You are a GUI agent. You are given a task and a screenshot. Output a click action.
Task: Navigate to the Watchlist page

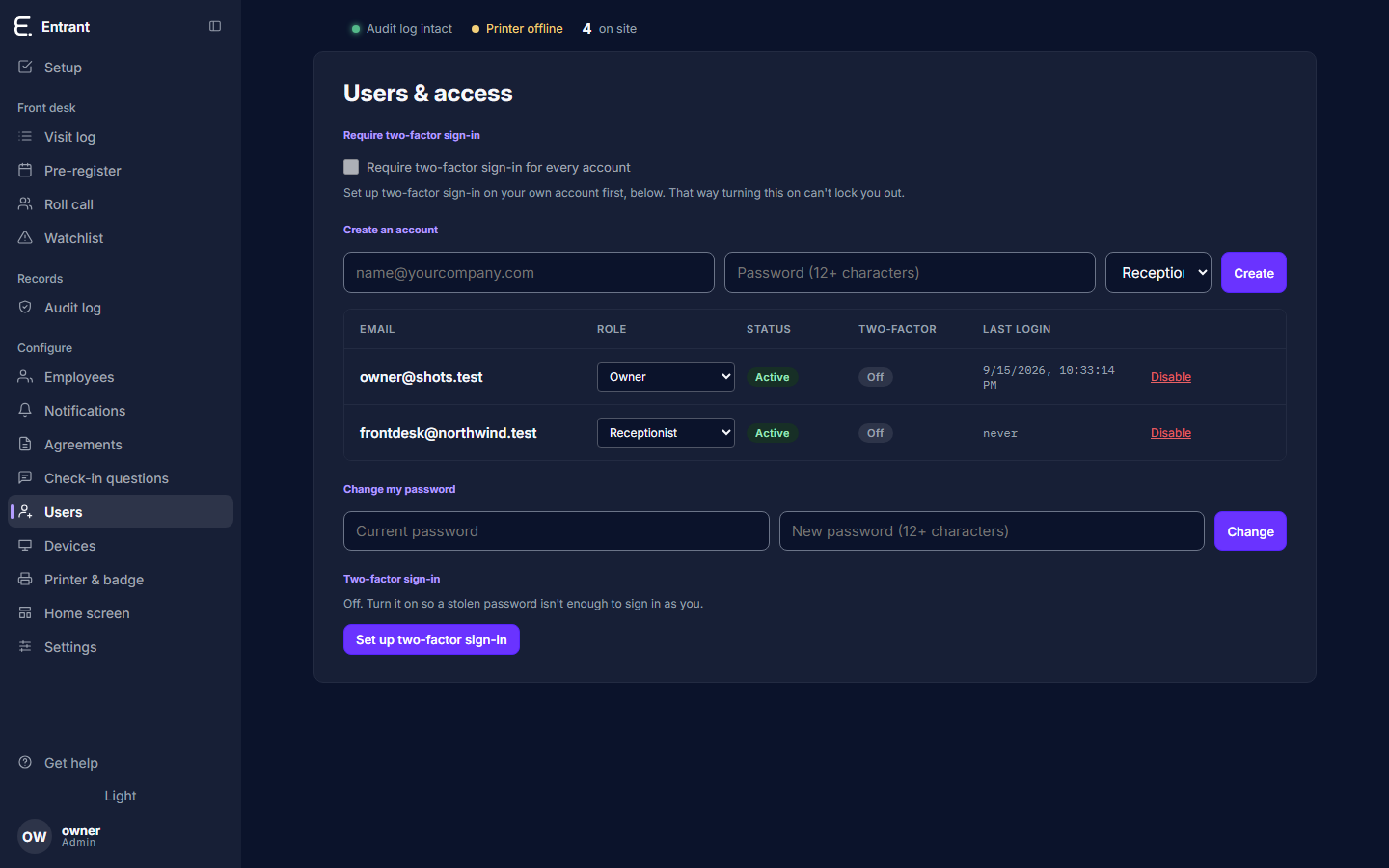[121, 238]
